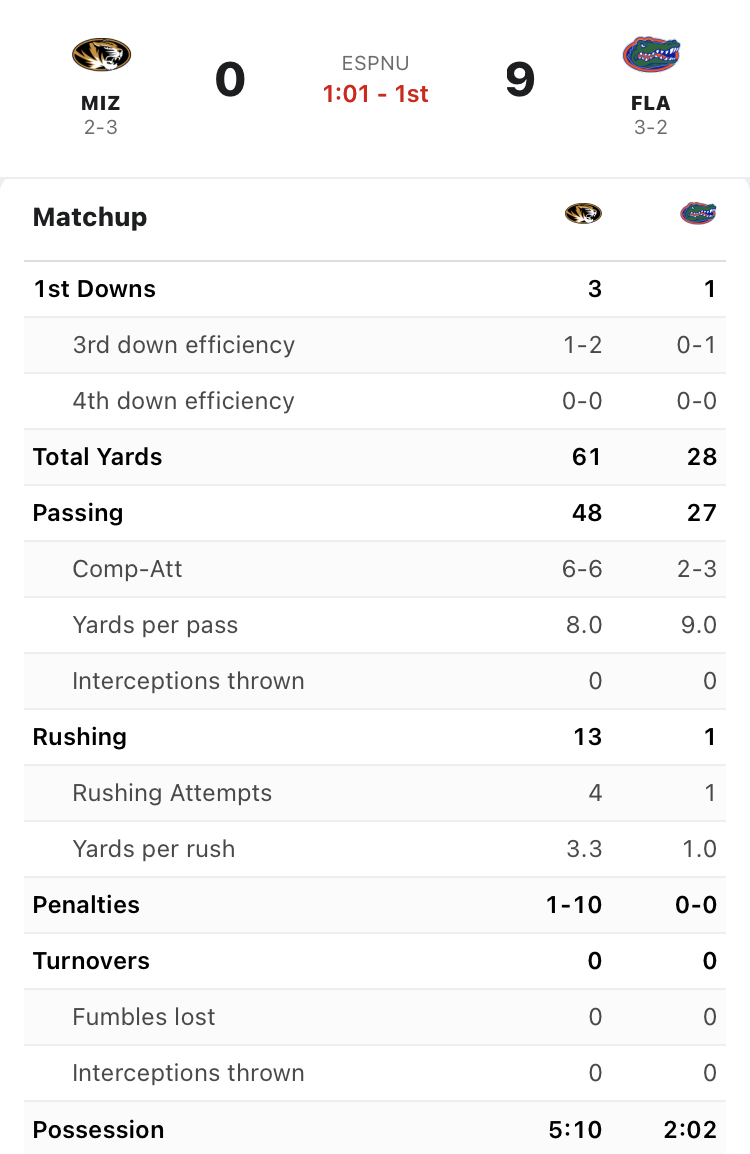
Task: Select the 3rd down efficiency row
Action: pos(375,345)
